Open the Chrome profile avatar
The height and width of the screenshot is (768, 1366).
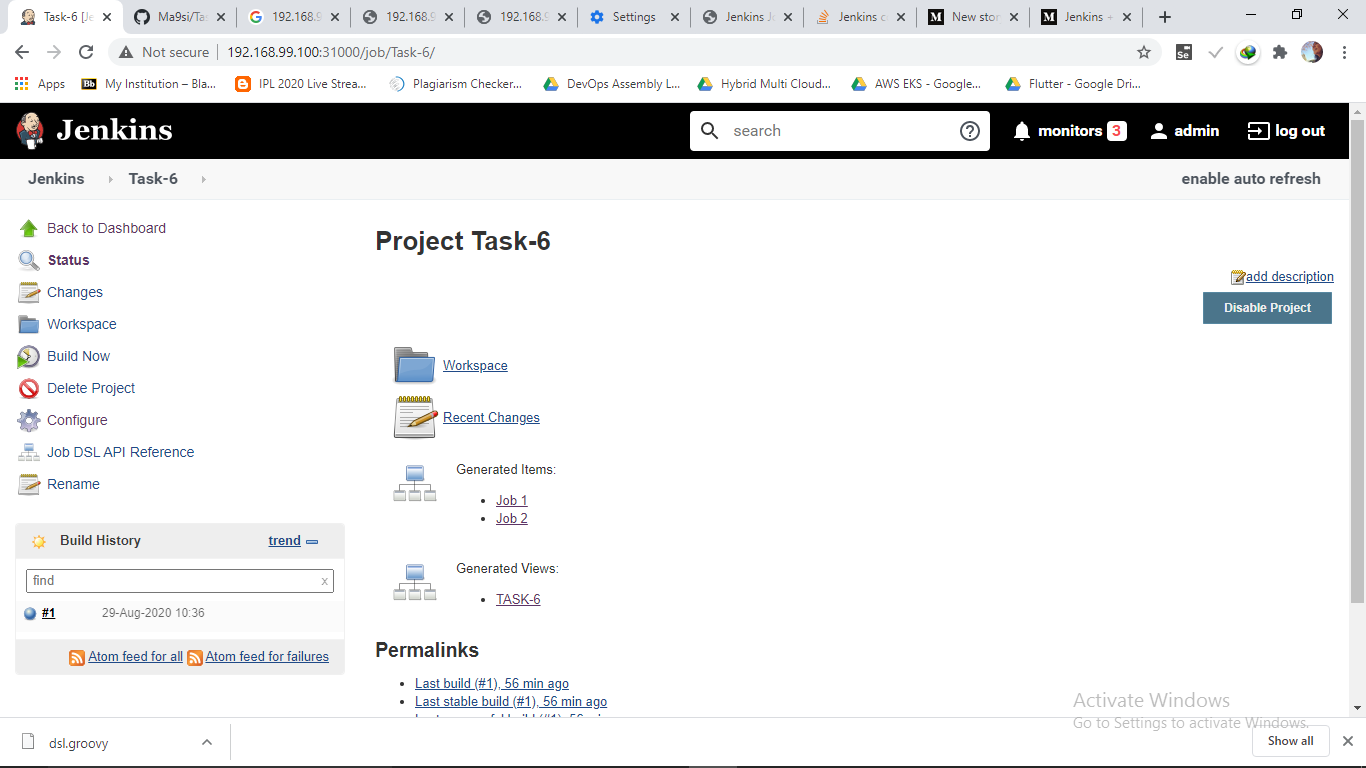tap(1312, 52)
